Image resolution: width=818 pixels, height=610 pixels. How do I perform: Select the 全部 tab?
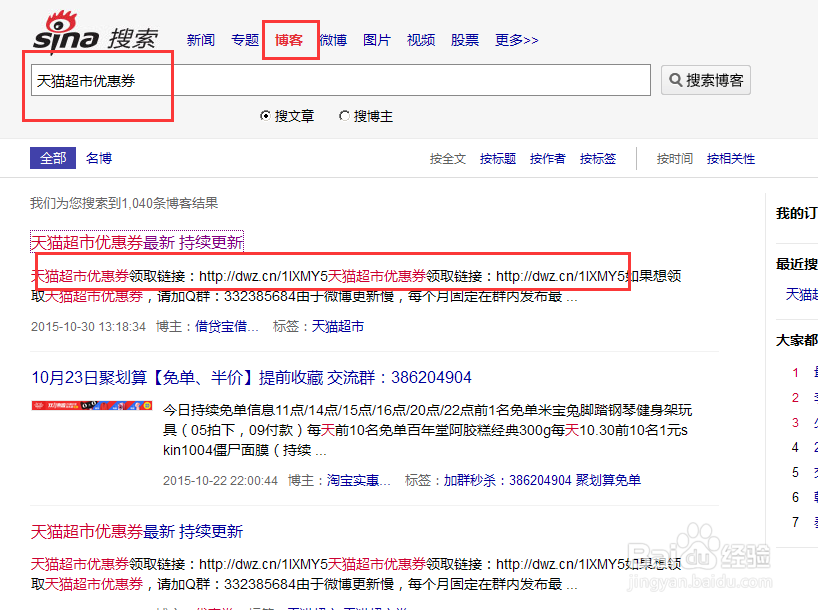(x=52, y=158)
